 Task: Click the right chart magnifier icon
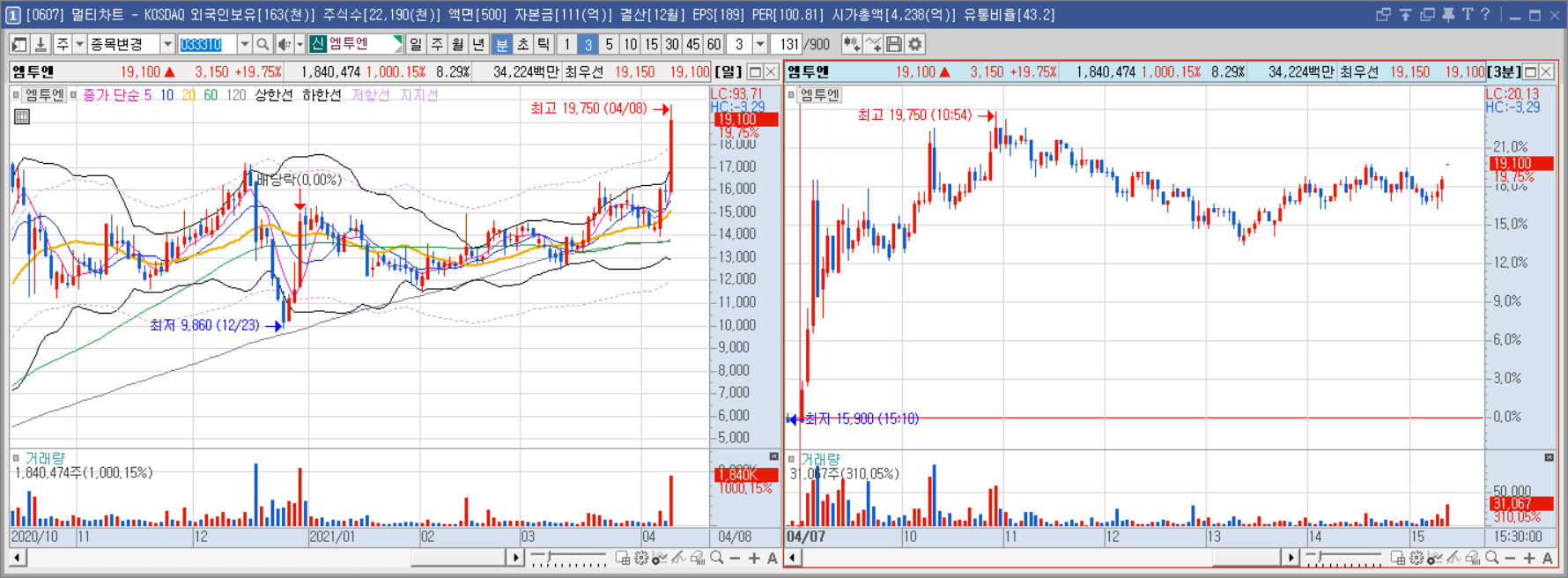point(1491,558)
